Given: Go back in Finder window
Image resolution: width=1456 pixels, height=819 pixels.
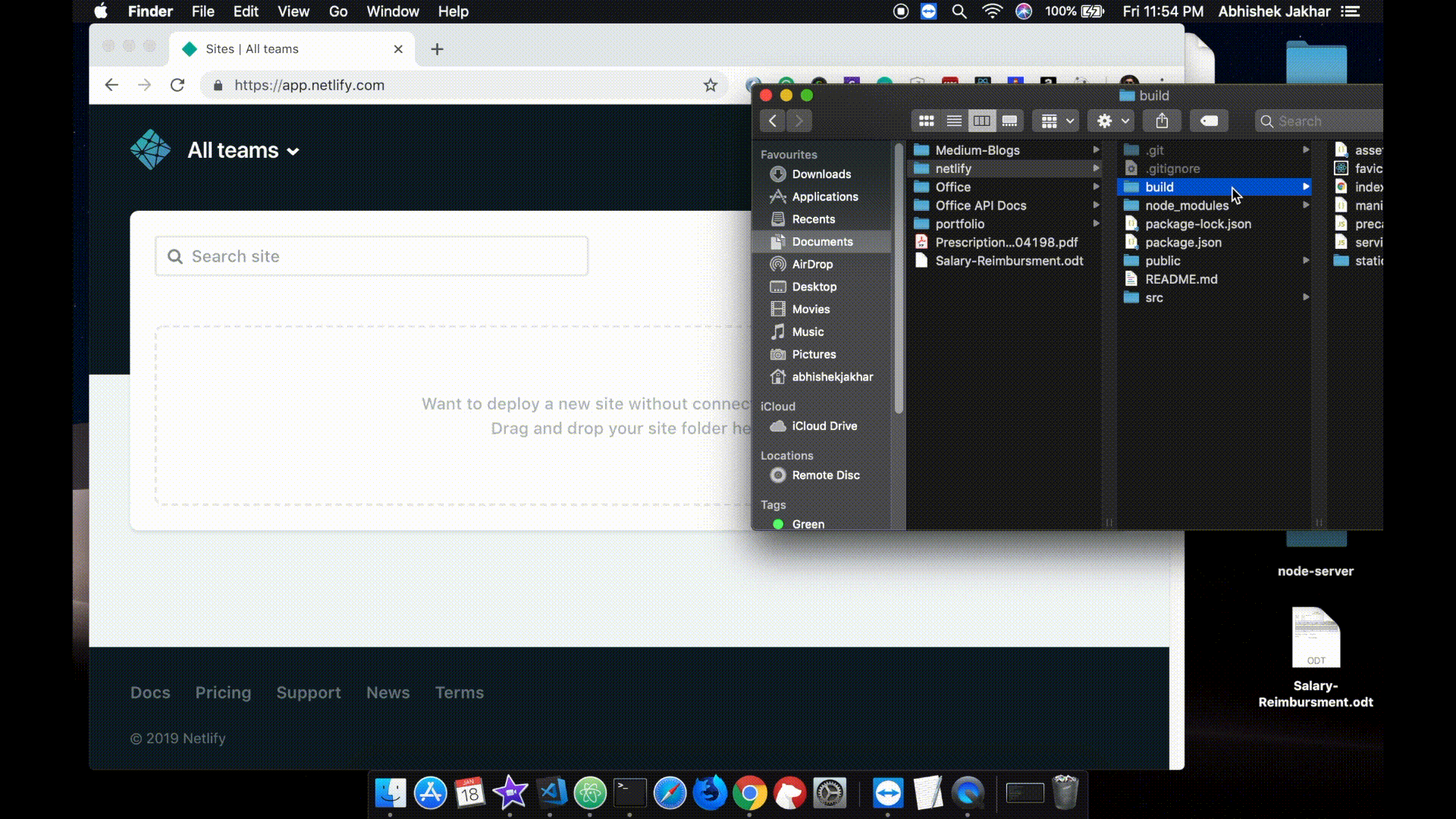Looking at the screenshot, I should click(772, 121).
